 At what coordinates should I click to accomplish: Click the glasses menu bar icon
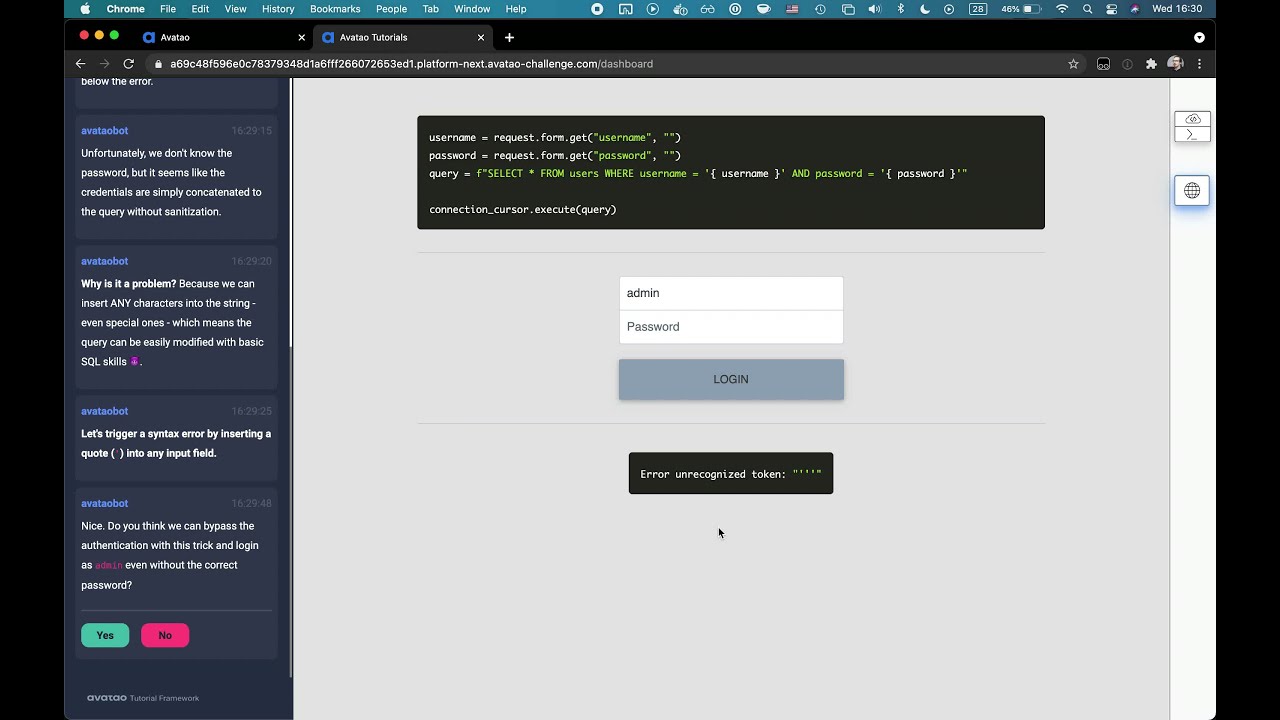708,9
